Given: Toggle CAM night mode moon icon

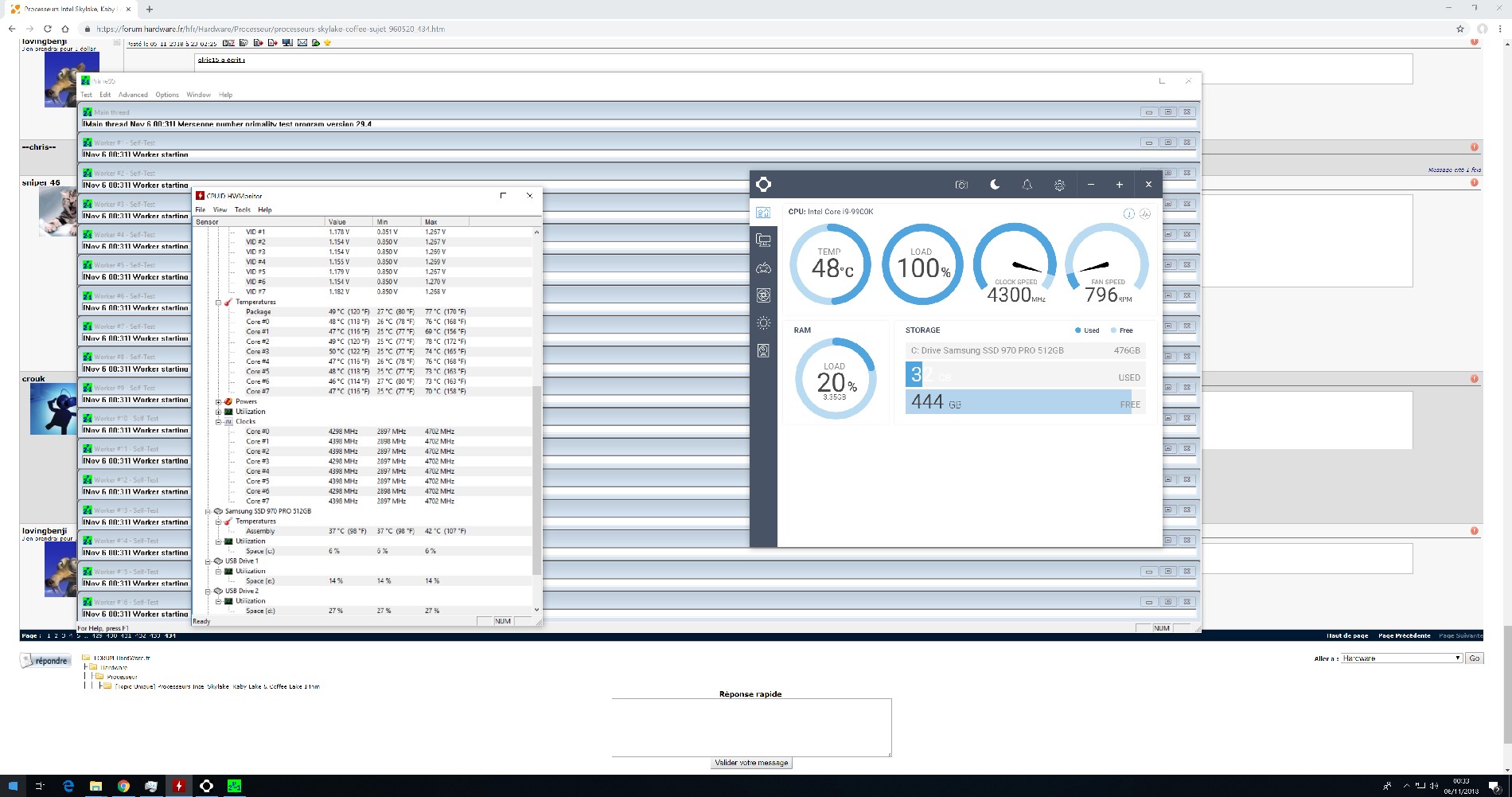Looking at the screenshot, I should click(x=995, y=185).
